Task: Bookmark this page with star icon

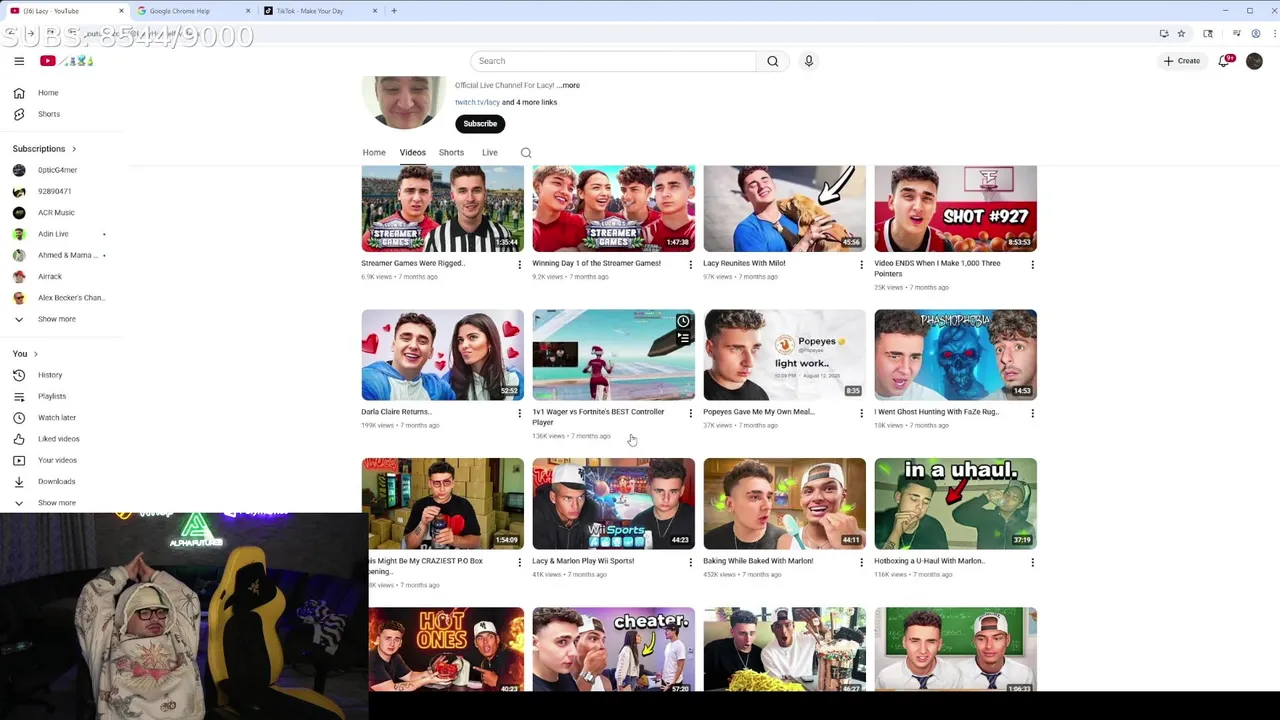Action: tap(1181, 34)
